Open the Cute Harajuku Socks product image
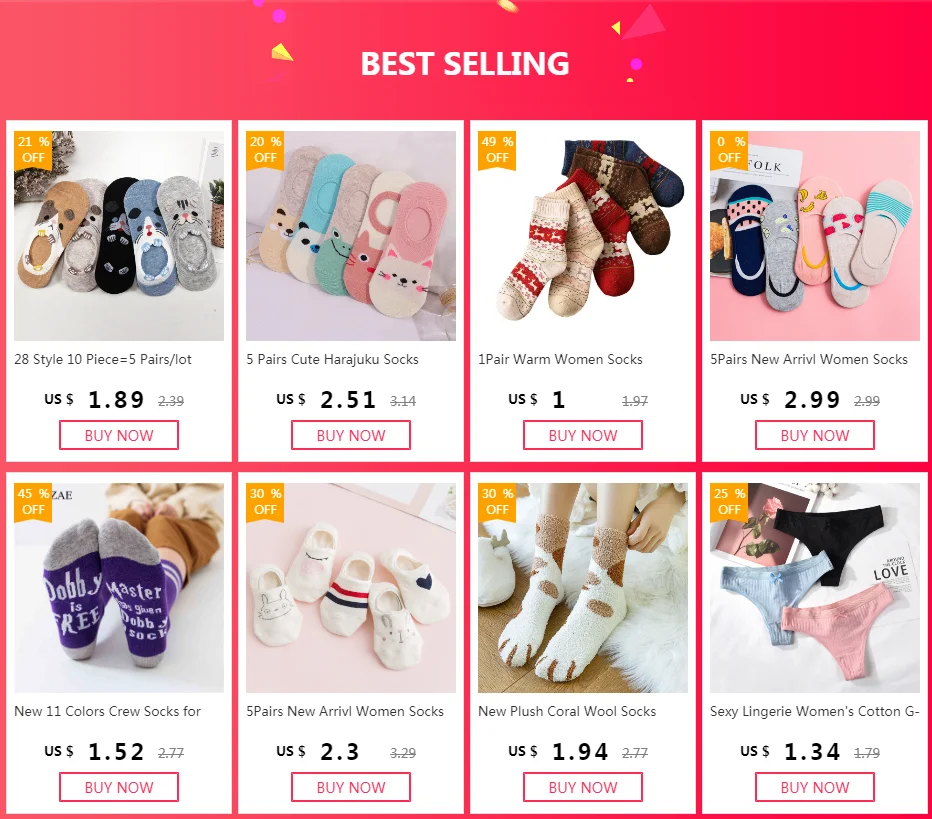 click(x=351, y=236)
